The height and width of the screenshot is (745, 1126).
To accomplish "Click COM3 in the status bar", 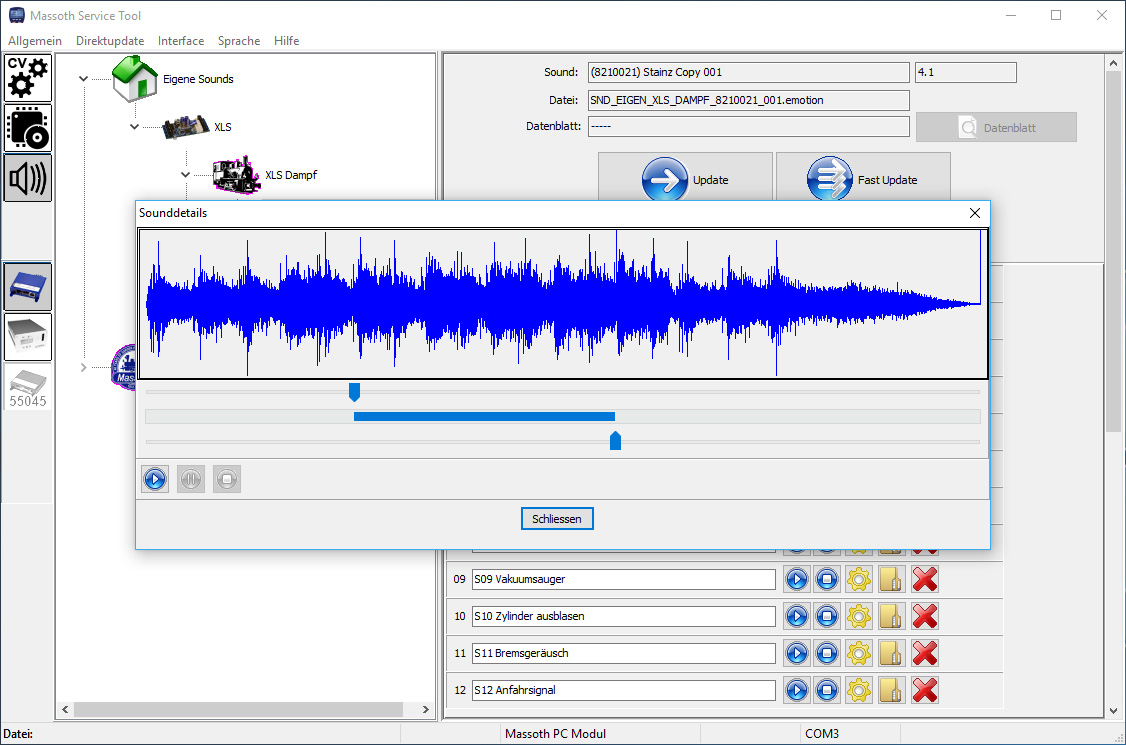I will (x=822, y=734).
